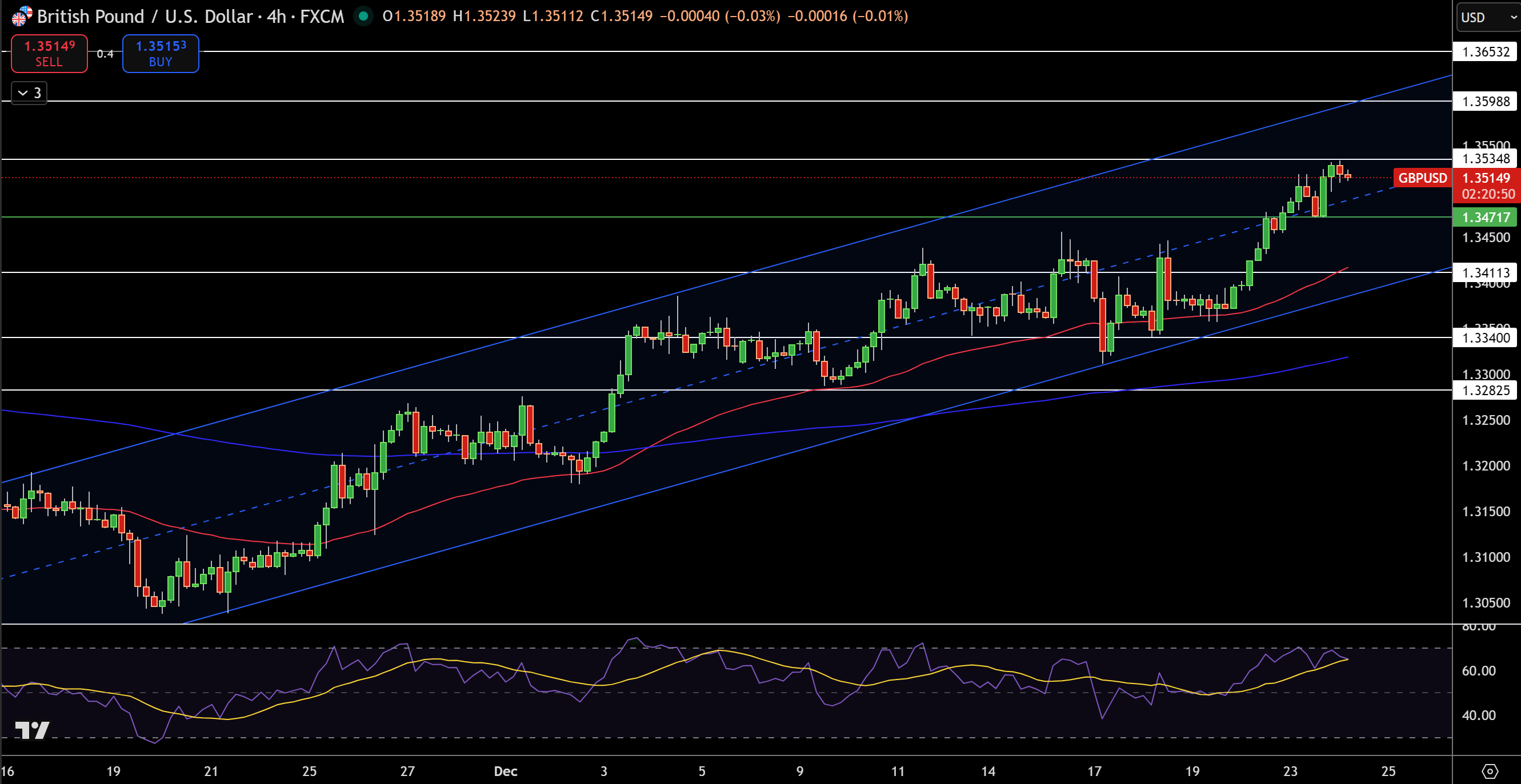Click the red SELL price button
Screen dimensions: 1521x784
49,54
